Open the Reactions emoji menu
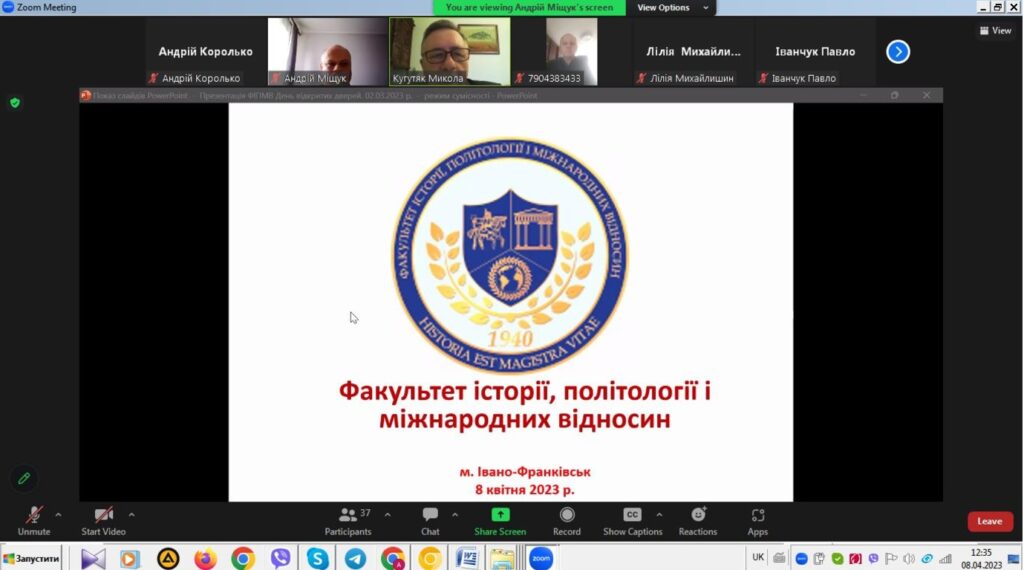 tap(698, 519)
